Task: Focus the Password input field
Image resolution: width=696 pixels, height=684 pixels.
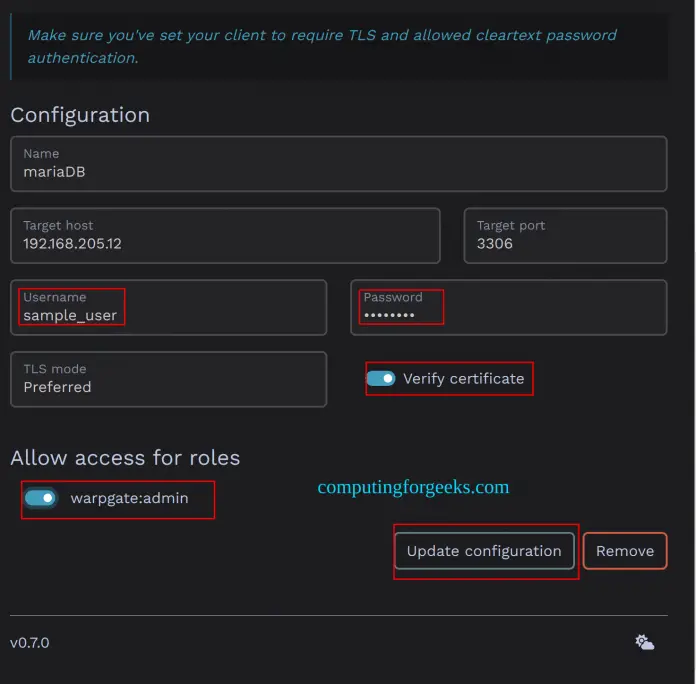Action: (x=508, y=308)
